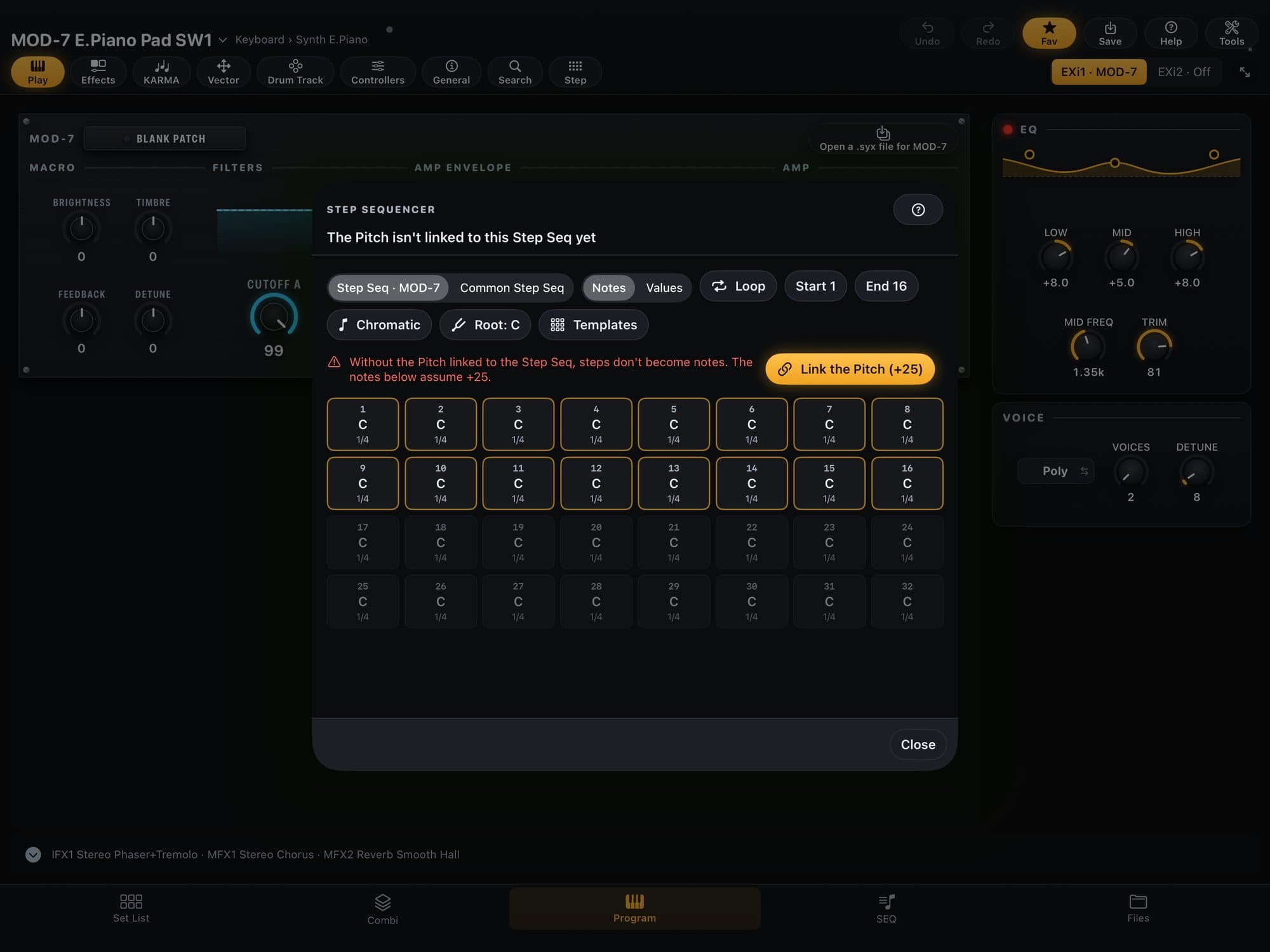Switch to the Files tab
Image resolution: width=1270 pixels, height=952 pixels.
click(x=1138, y=908)
